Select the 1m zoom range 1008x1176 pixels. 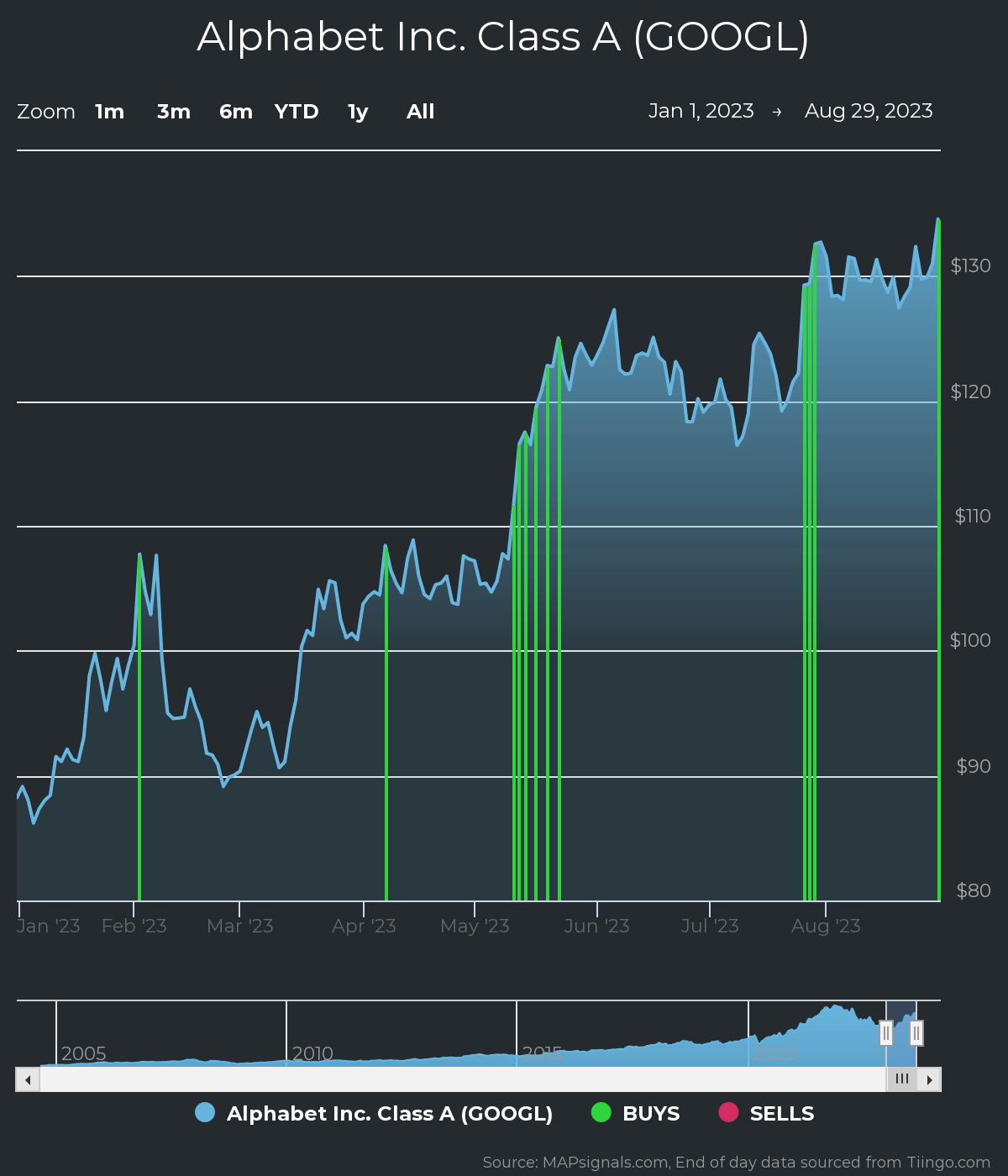(x=109, y=112)
